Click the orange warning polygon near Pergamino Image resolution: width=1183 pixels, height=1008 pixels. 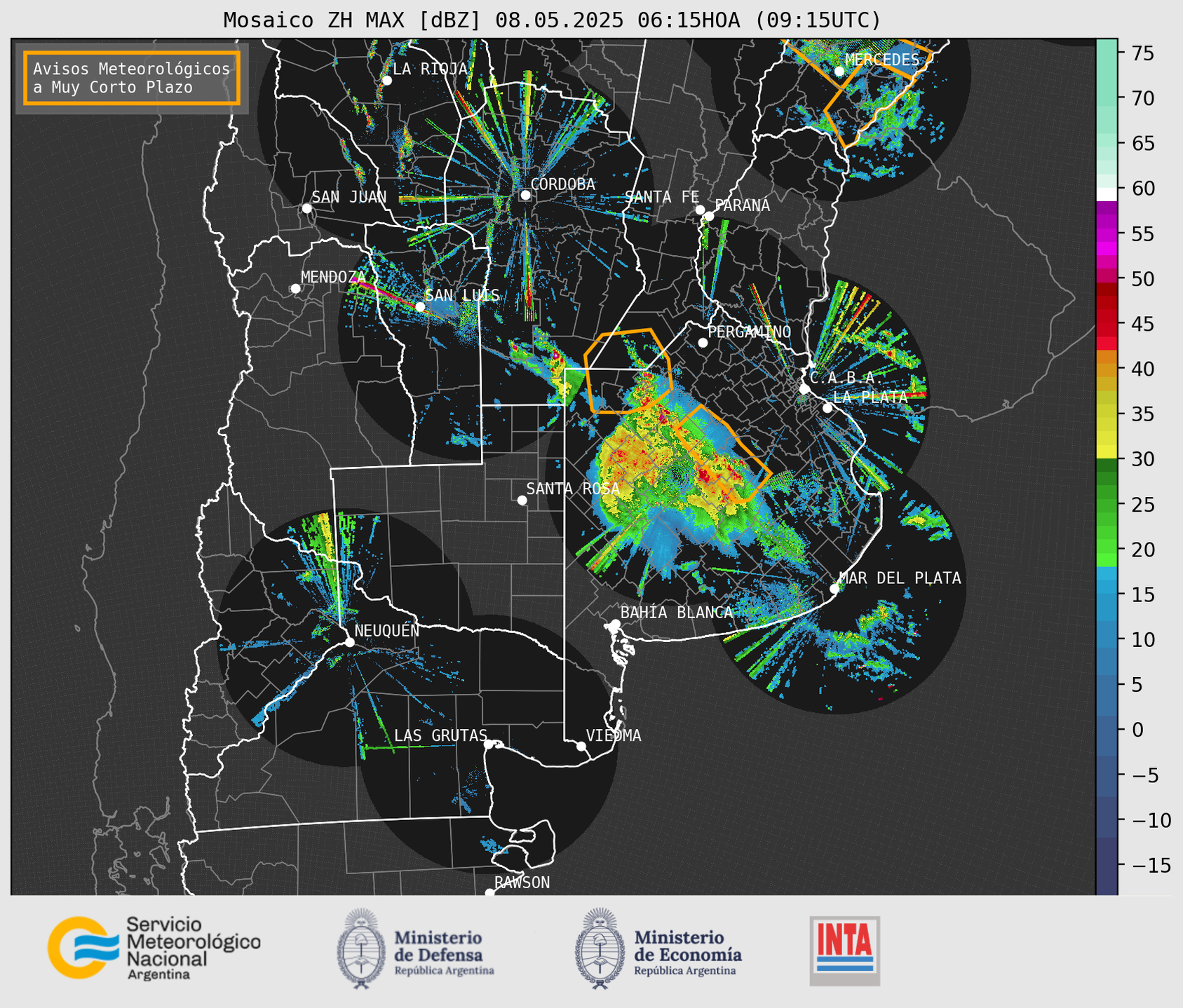click(x=628, y=371)
